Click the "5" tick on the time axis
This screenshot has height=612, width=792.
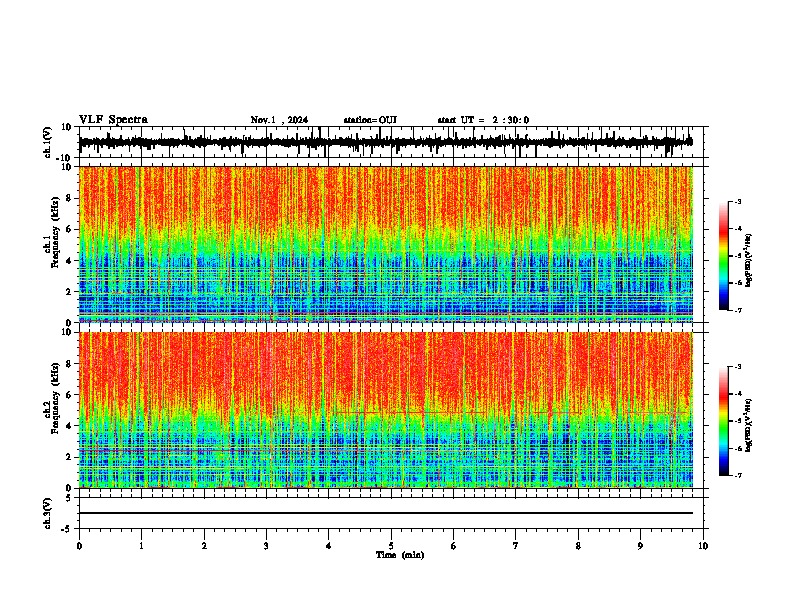coord(391,546)
